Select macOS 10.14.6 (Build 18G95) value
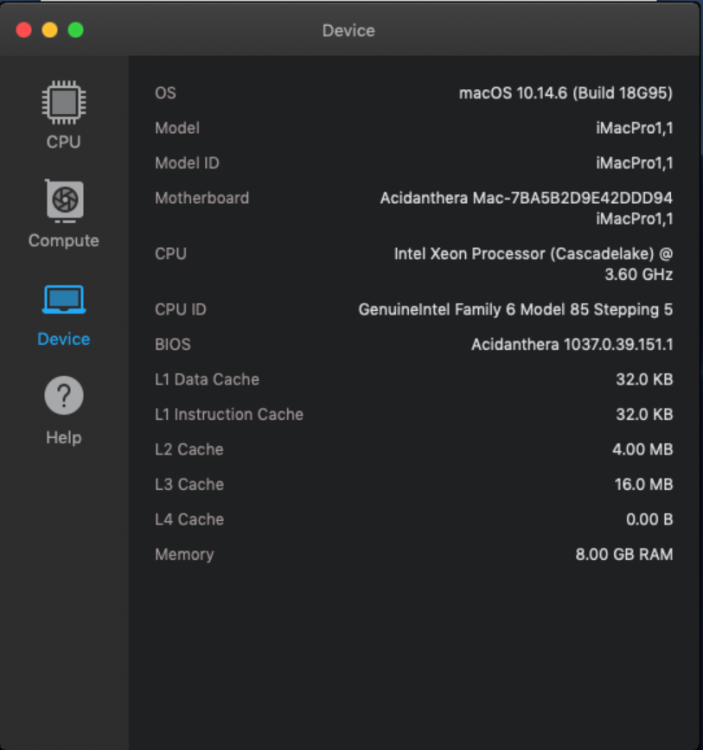Image resolution: width=703 pixels, height=750 pixels. 566,93
